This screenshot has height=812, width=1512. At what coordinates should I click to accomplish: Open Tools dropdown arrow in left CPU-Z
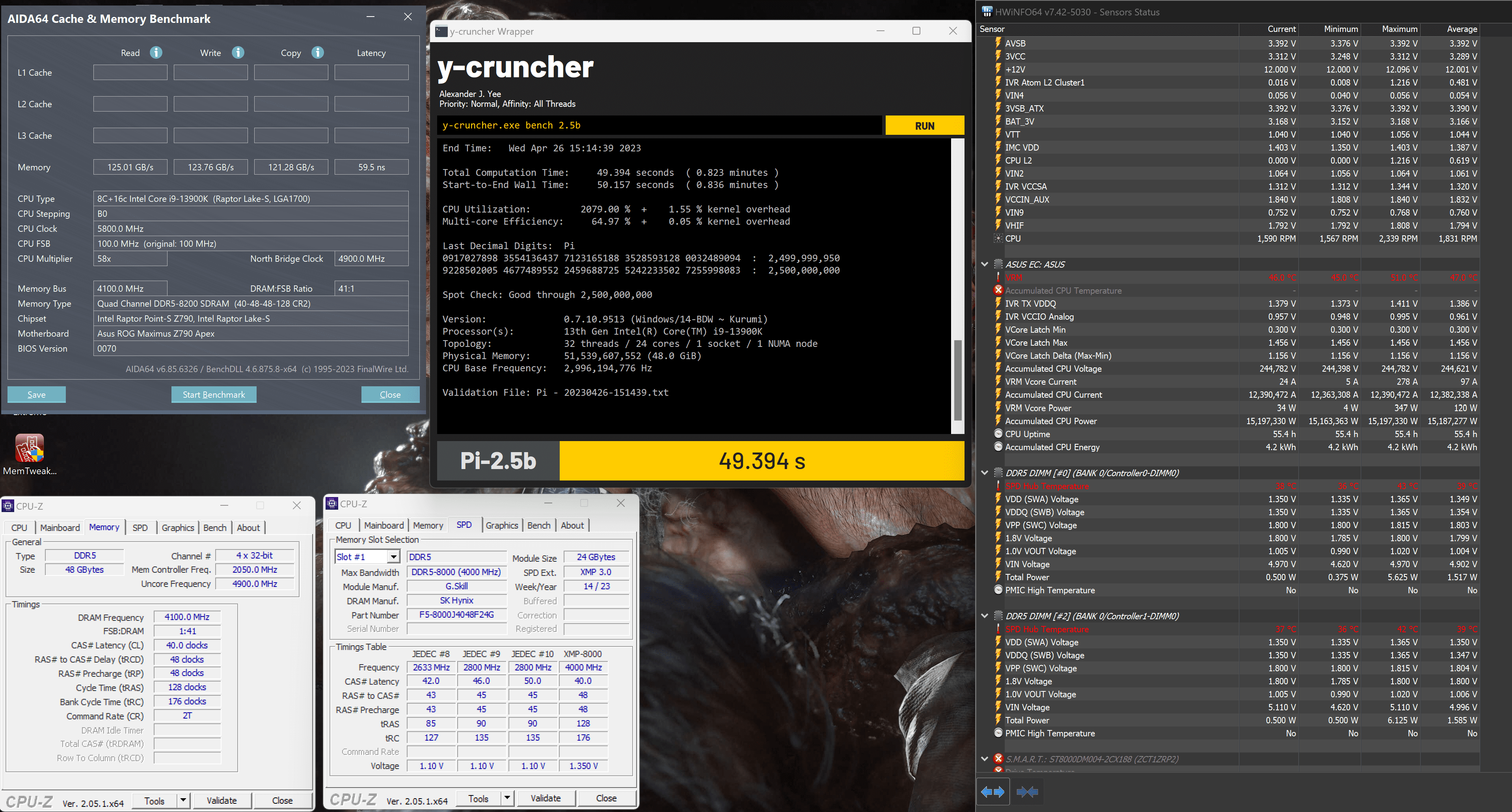pos(183,800)
